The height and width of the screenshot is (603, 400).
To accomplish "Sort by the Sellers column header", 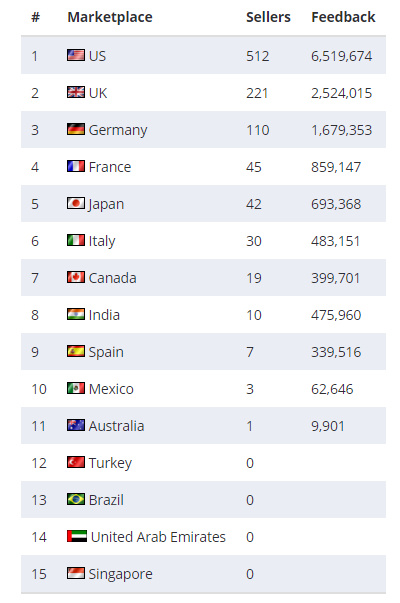I will click(x=268, y=17).
